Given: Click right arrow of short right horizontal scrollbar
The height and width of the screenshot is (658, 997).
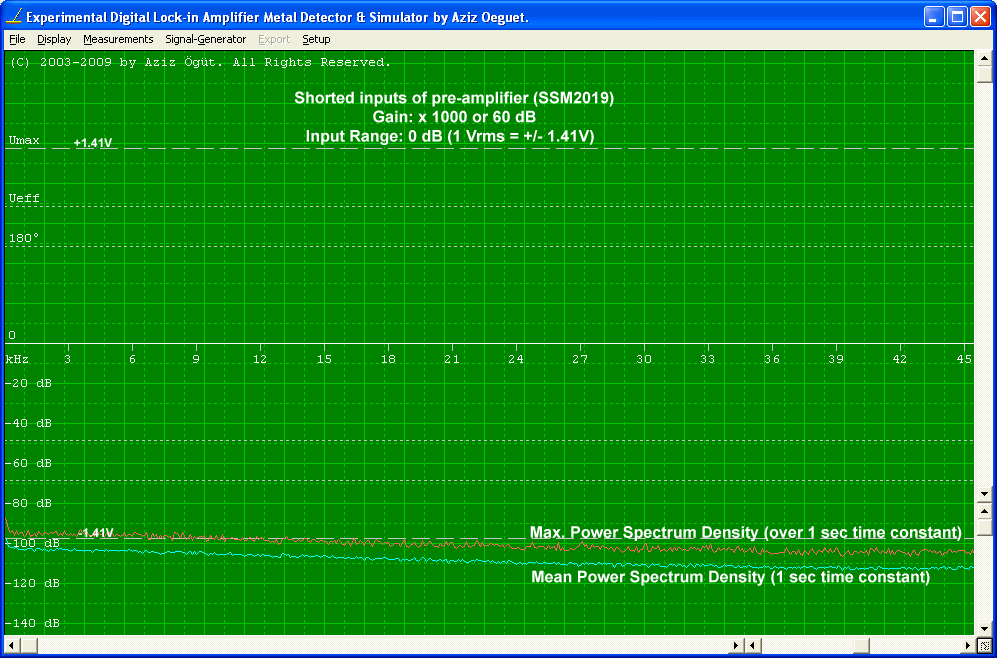Looking at the screenshot, I should coord(969,646).
